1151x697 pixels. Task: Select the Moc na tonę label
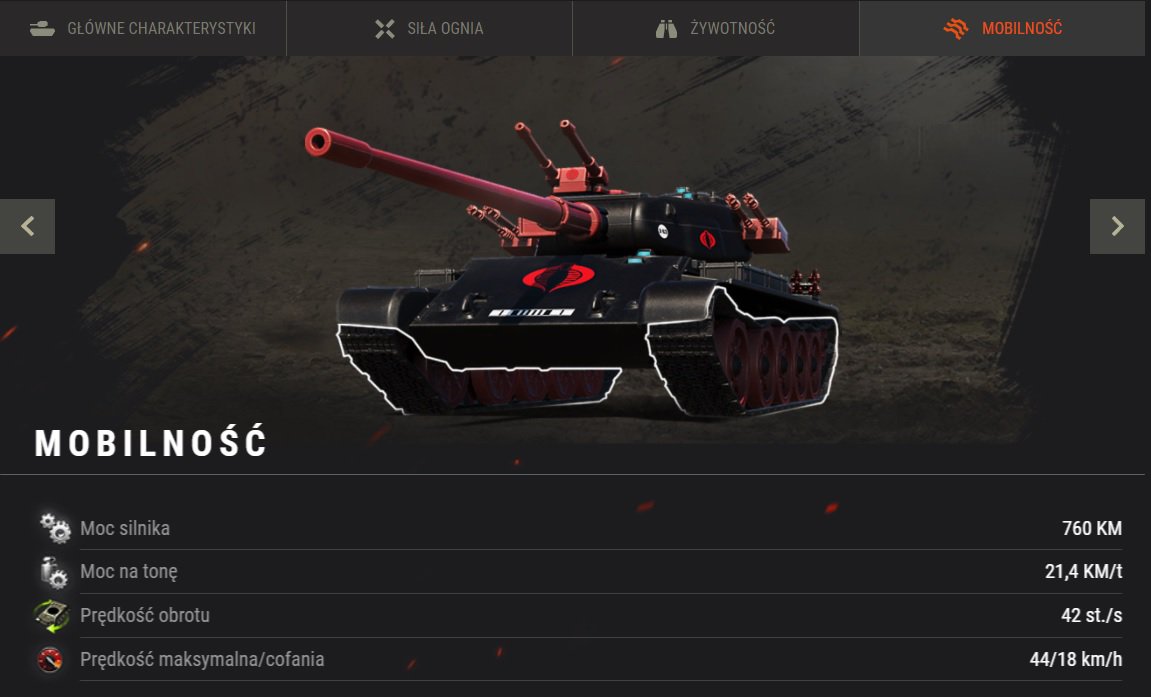click(x=128, y=572)
